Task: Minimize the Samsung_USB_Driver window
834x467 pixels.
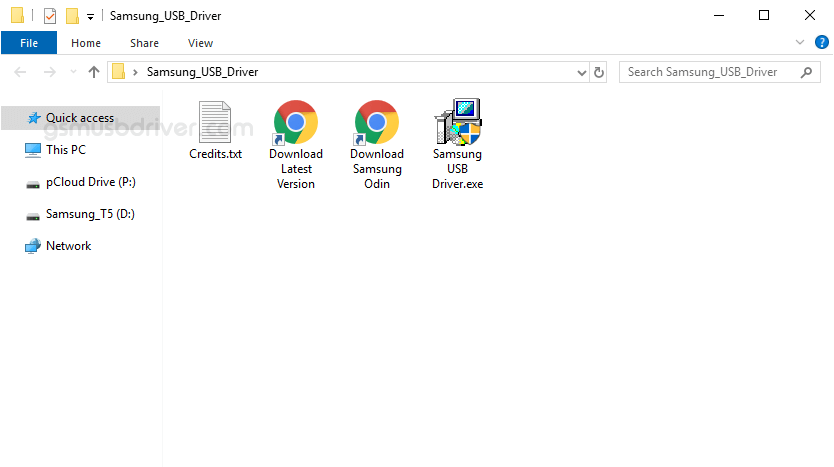Action: tap(719, 15)
